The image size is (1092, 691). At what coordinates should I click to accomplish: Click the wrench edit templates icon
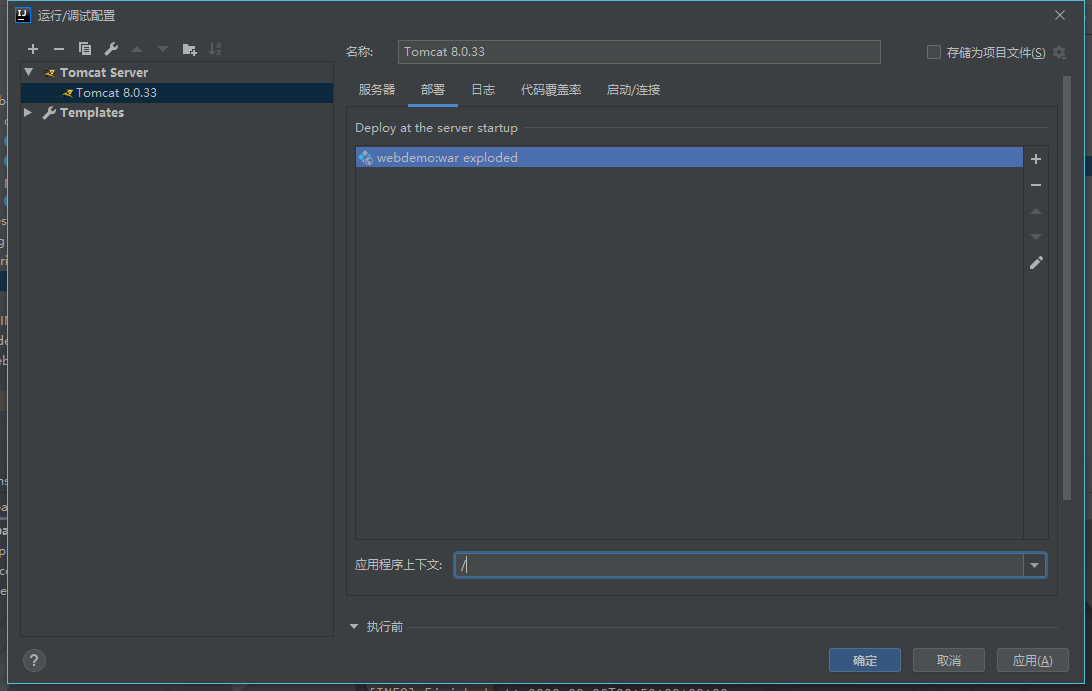click(x=111, y=49)
